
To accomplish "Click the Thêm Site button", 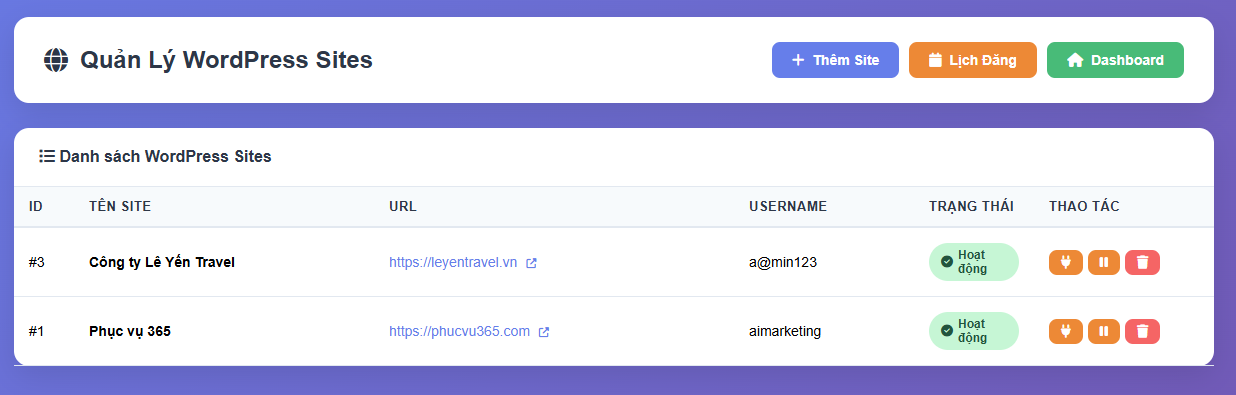I will [835, 60].
